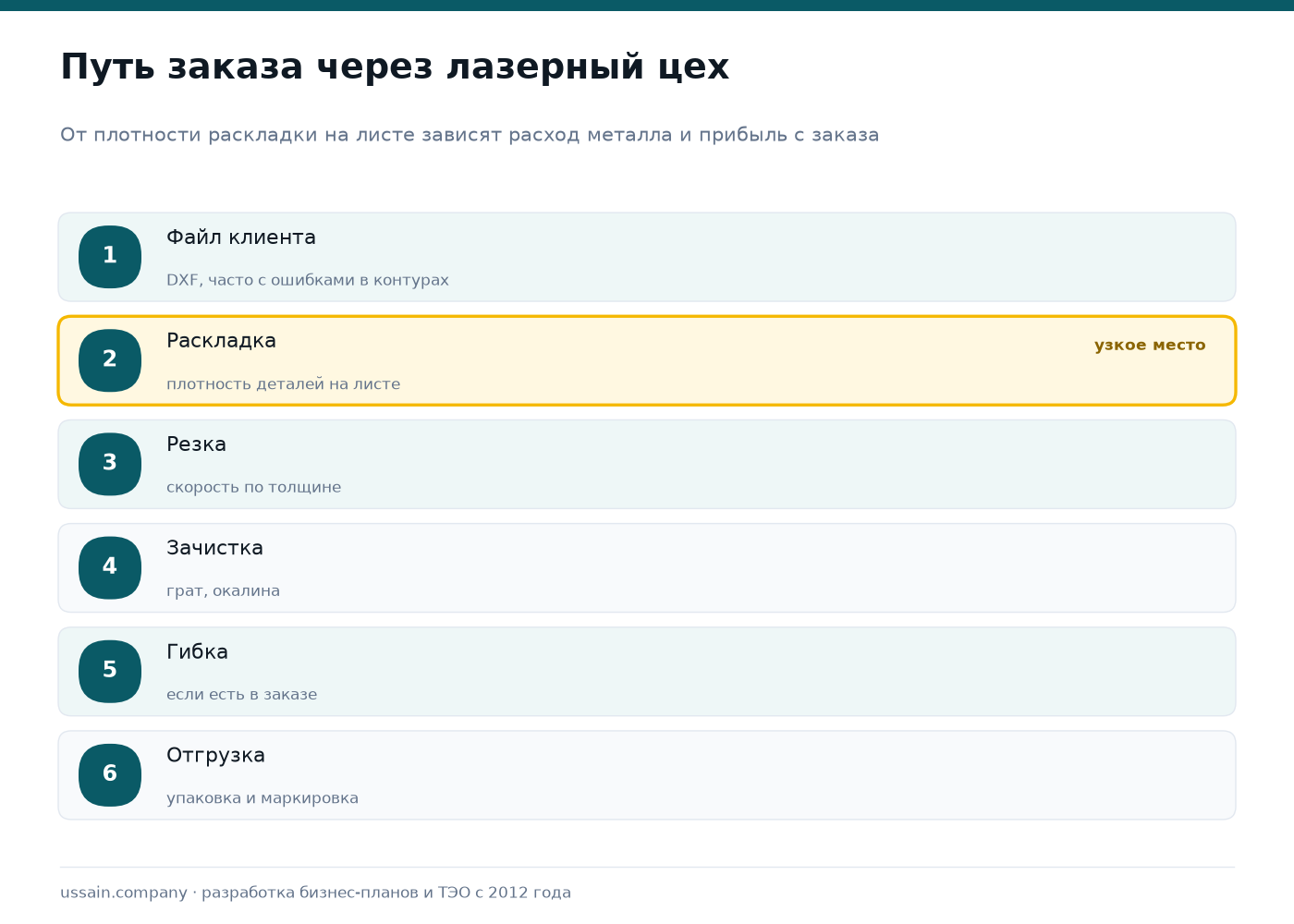
Task: Click the step 4 number badge
Action: click(x=110, y=567)
